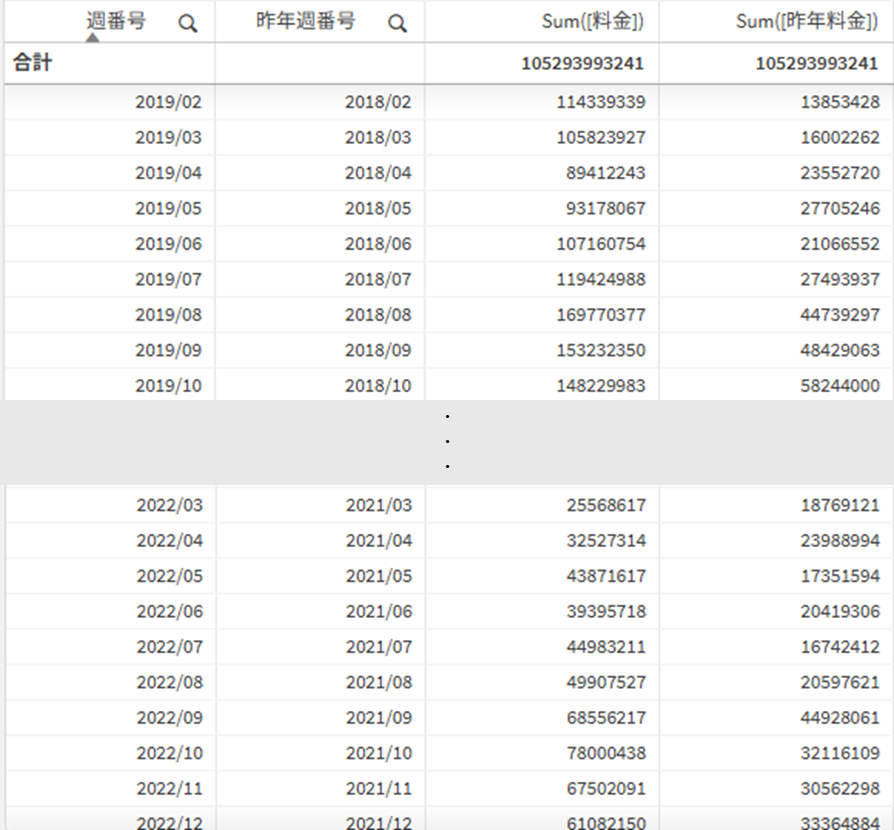Click the fee value 169770377
The image size is (894, 830).
(x=601, y=314)
